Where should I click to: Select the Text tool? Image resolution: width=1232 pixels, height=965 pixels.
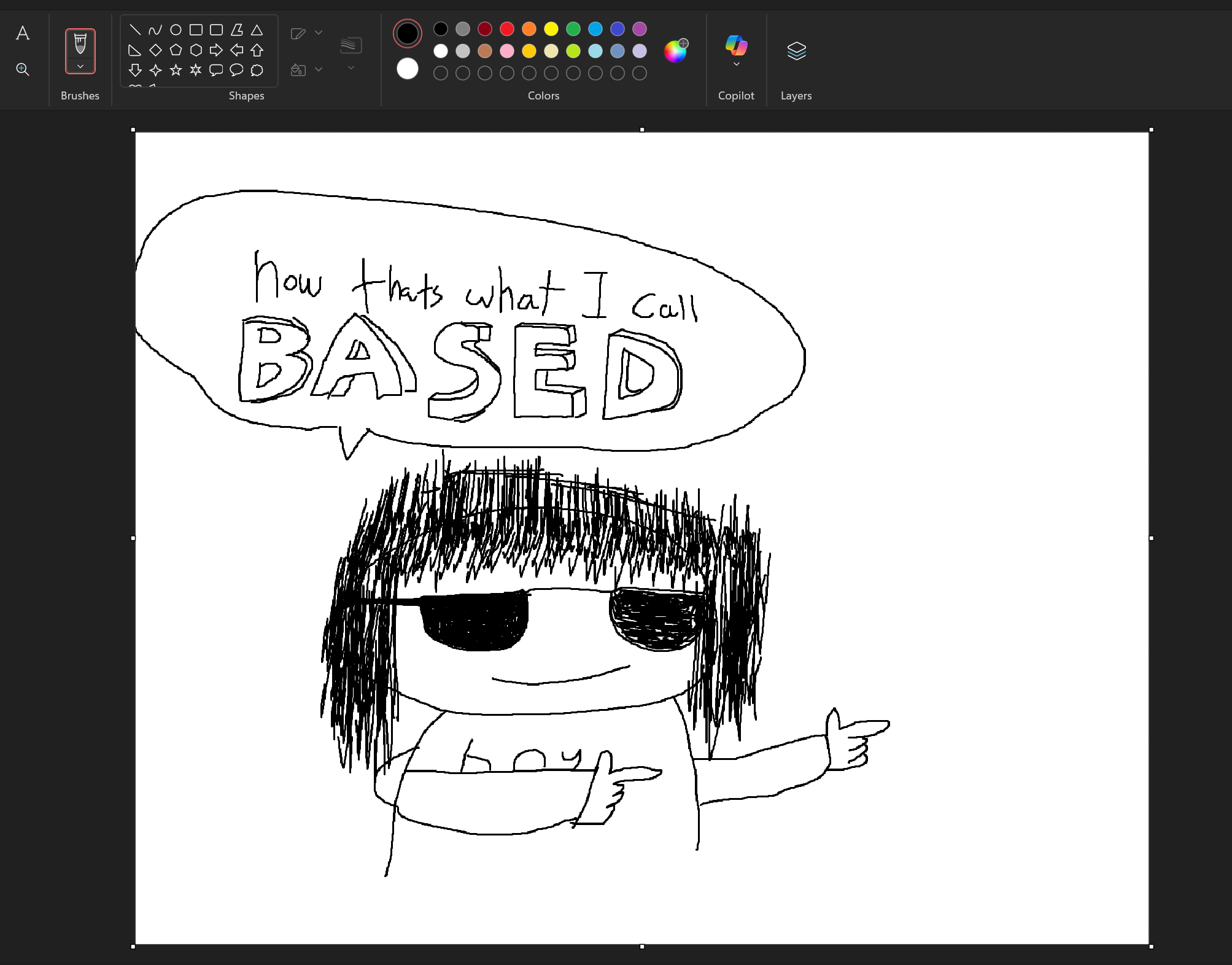click(x=23, y=33)
